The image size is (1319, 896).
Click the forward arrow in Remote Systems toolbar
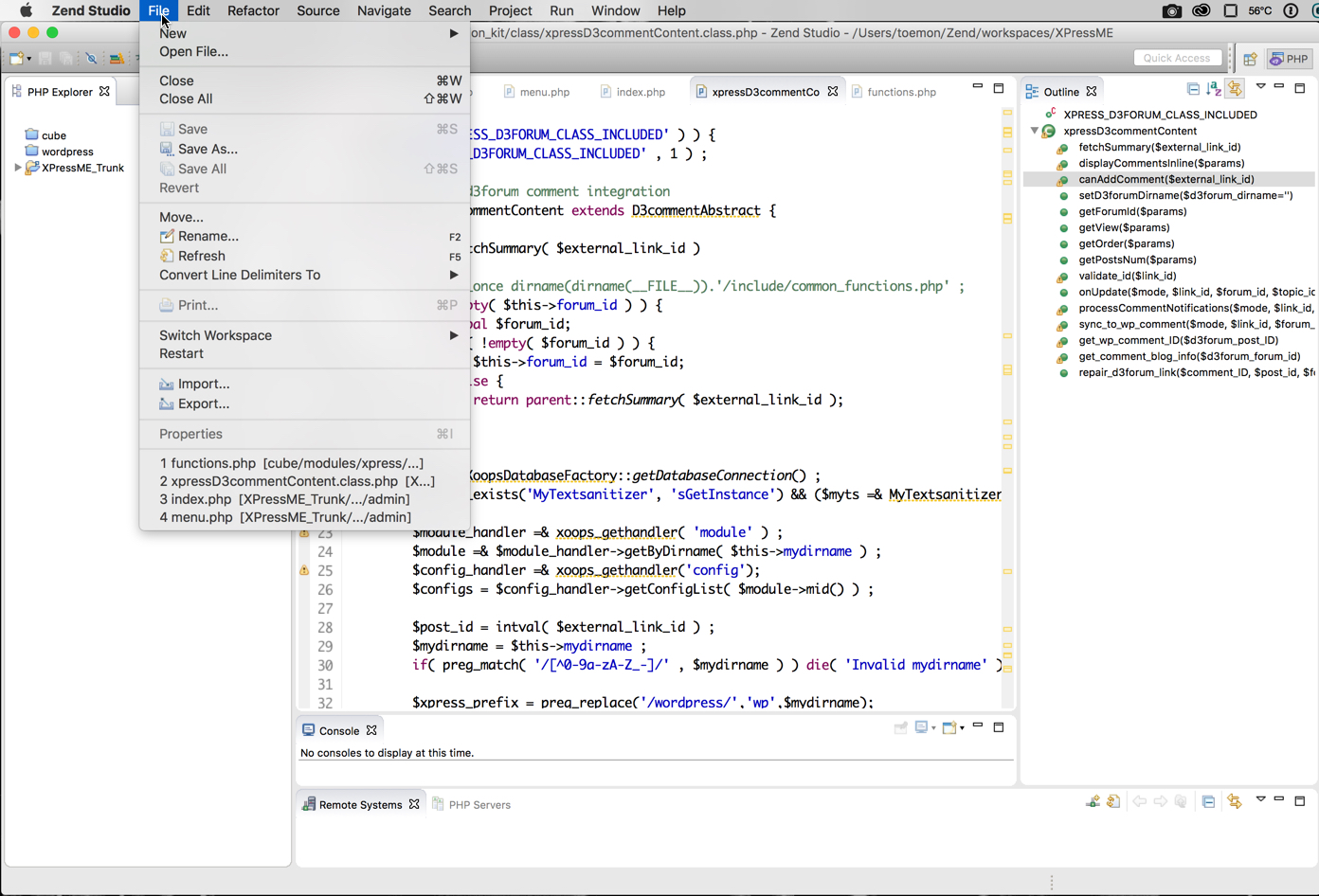click(x=1160, y=801)
